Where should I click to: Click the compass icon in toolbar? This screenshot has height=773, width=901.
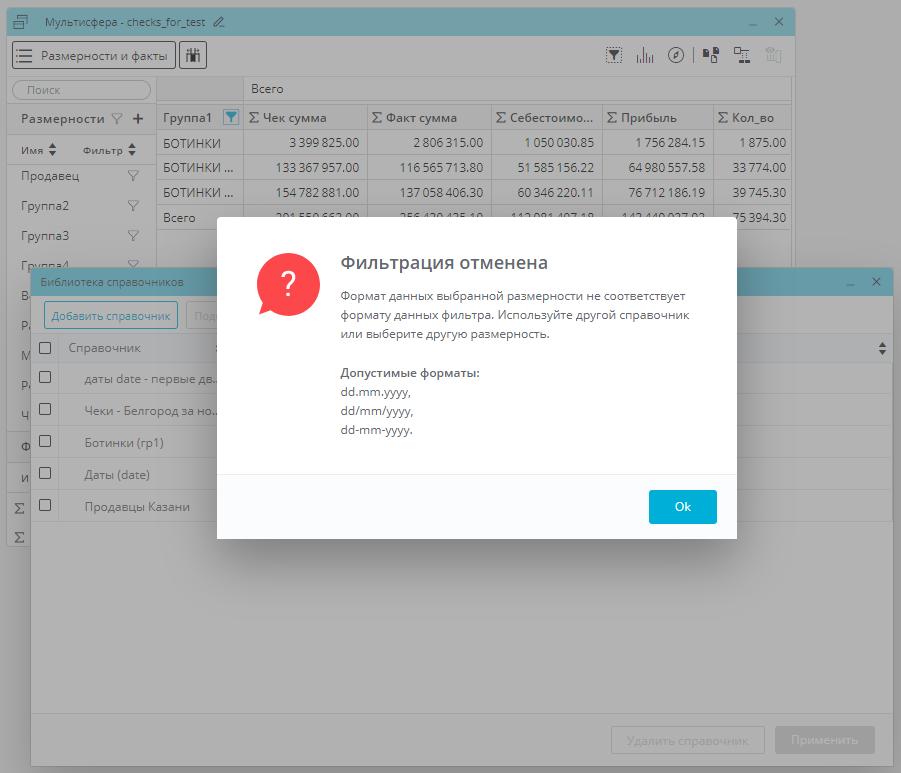(676, 56)
